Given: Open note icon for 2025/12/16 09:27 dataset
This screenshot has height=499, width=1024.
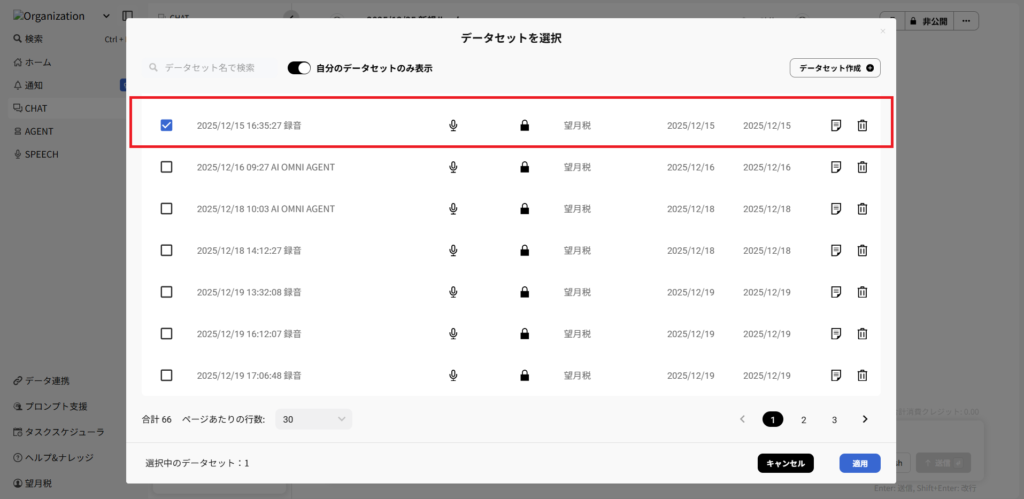Looking at the screenshot, I should [x=836, y=167].
